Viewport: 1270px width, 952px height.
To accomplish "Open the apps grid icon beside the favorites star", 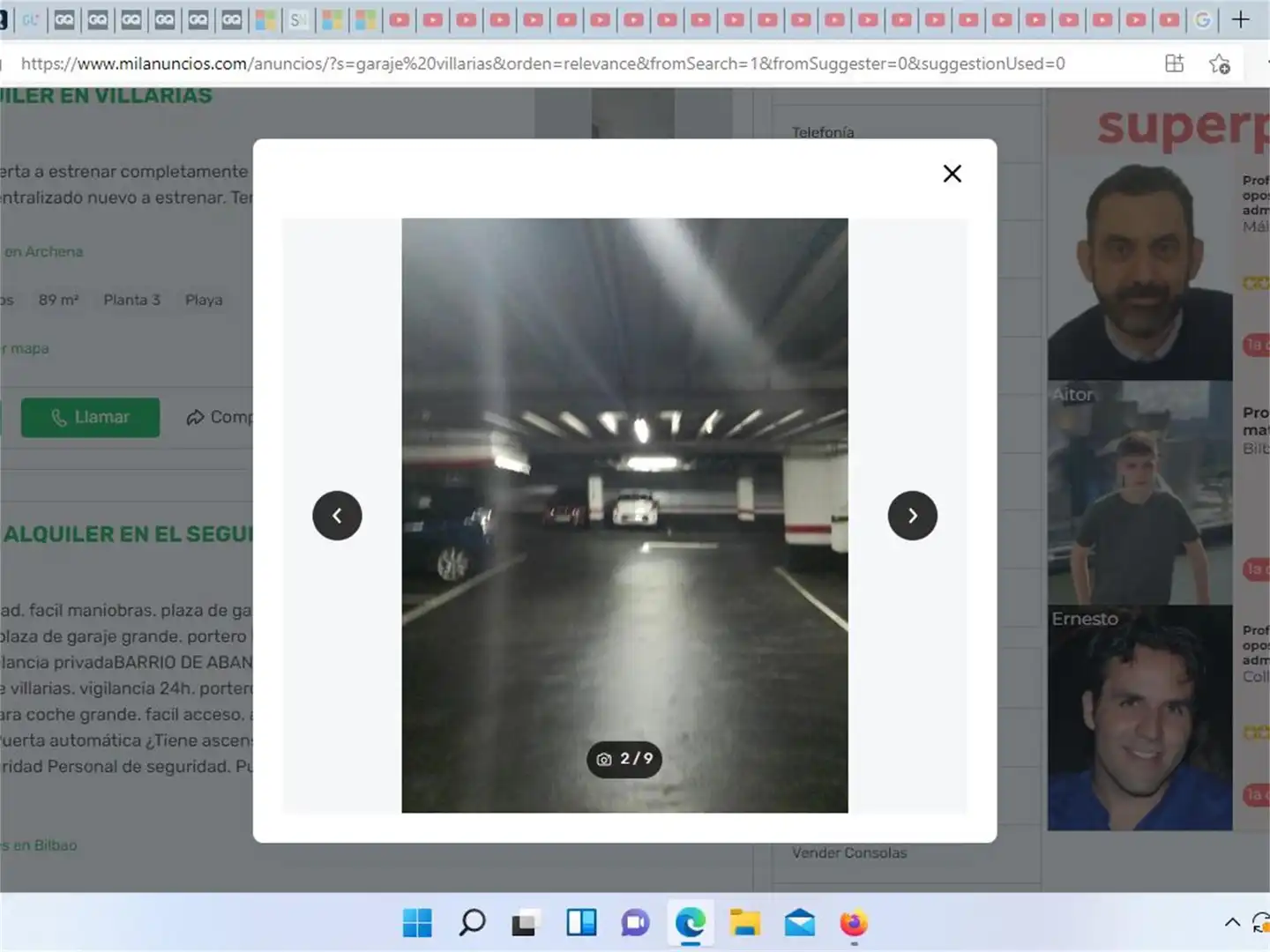I will click(x=1174, y=63).
